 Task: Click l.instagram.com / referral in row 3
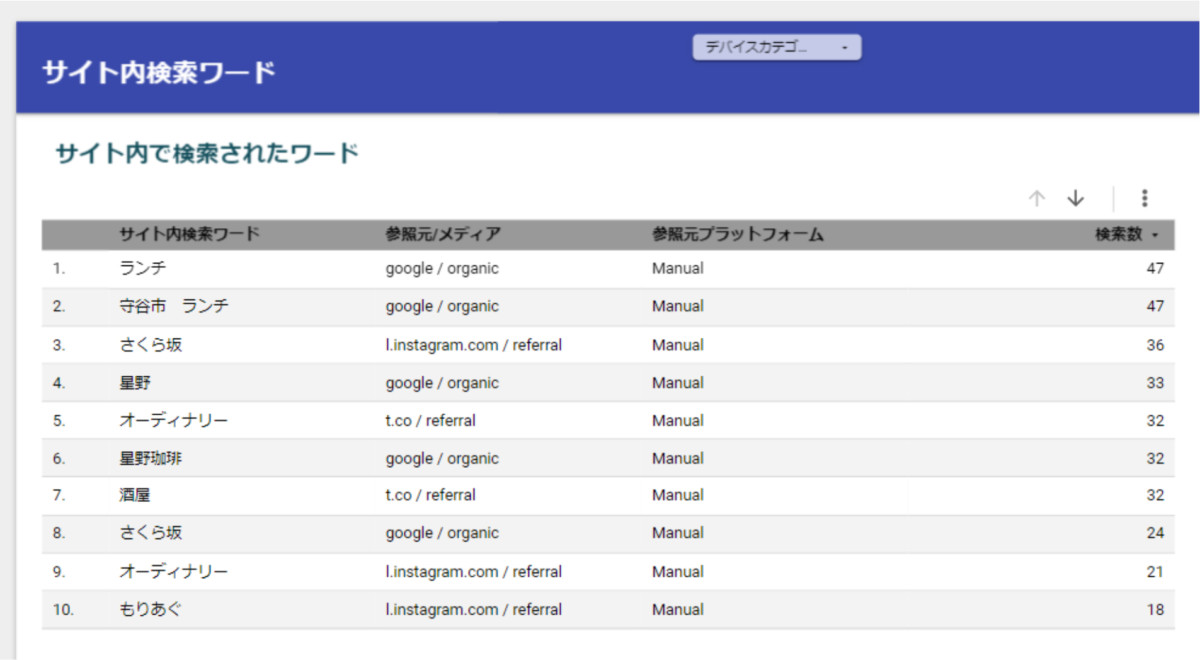(x=474, y=345)
